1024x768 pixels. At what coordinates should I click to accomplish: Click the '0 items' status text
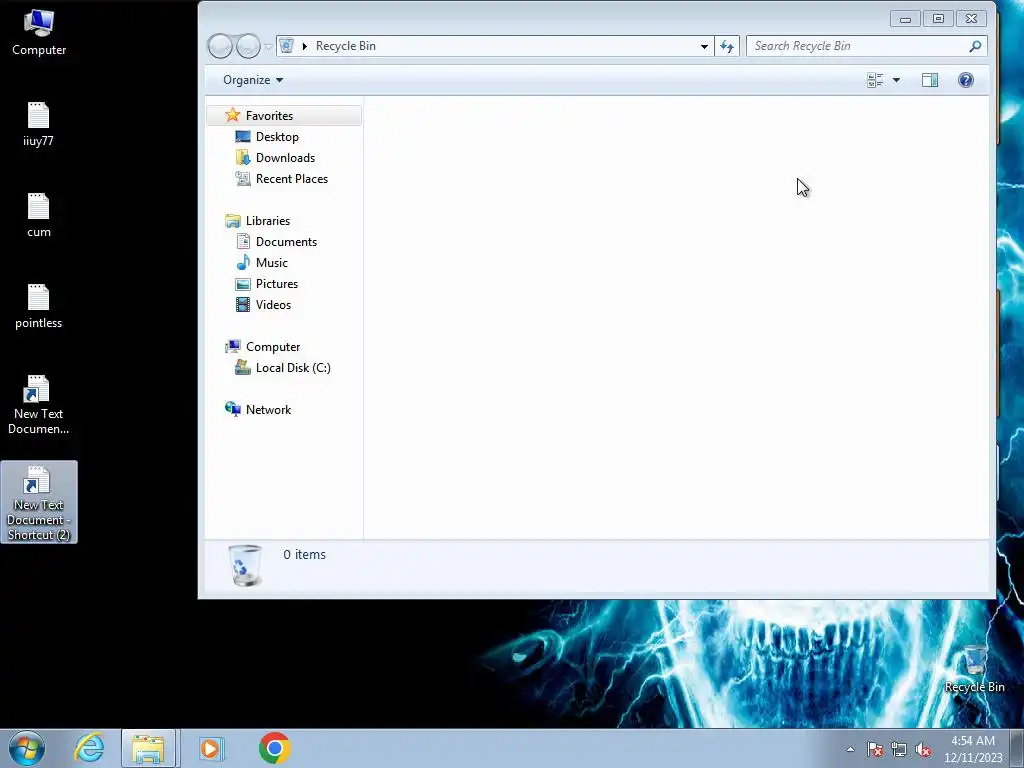(x=304, y=554)
